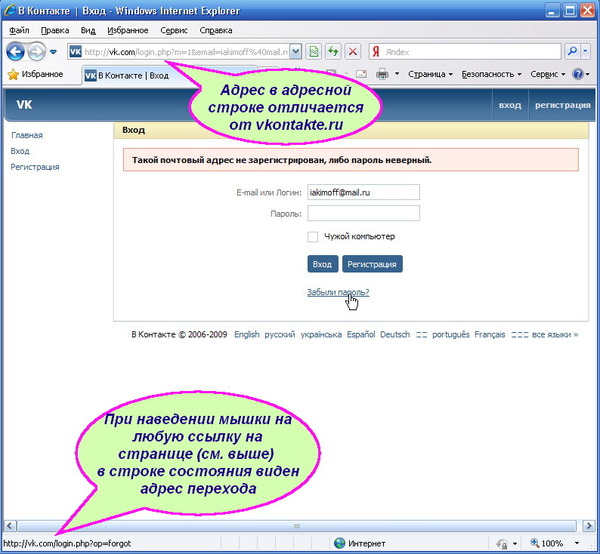Image resolution: width=600 pixels, height=554 pixels.
Task: Click the Internet Explorer title bar icon
Action: click(10, 10)
